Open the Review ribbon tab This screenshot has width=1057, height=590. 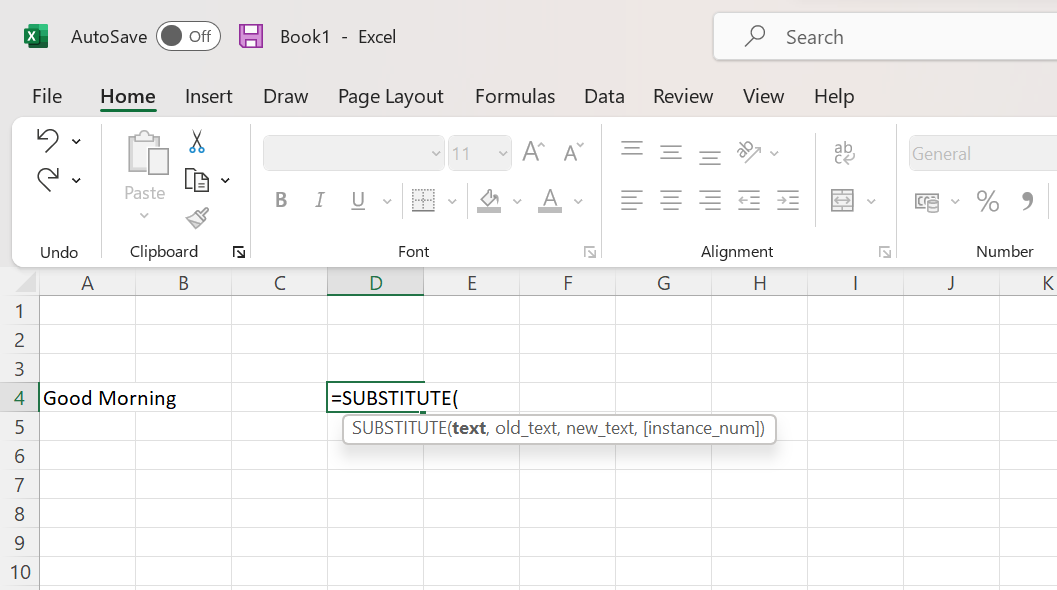(683, 96)
